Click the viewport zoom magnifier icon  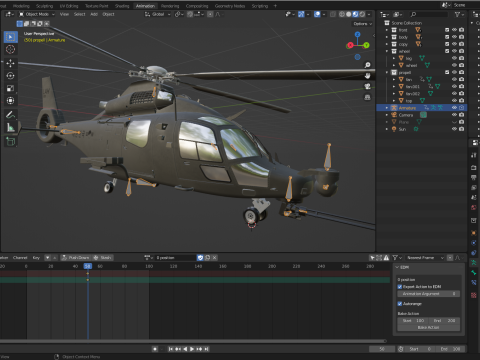point(367,65)
